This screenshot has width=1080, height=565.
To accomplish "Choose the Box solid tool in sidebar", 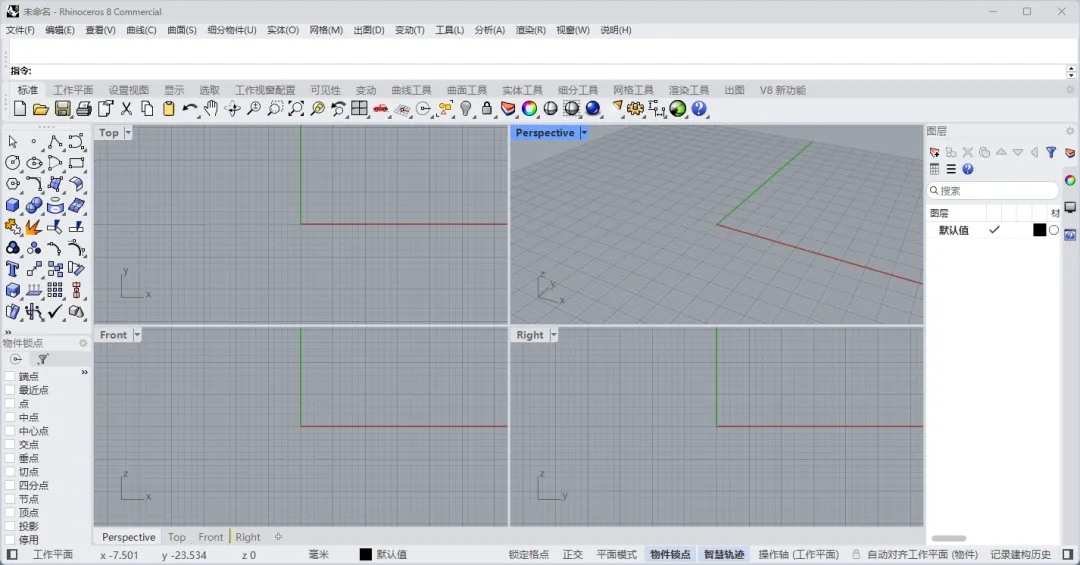I will (x=12, y=205).
